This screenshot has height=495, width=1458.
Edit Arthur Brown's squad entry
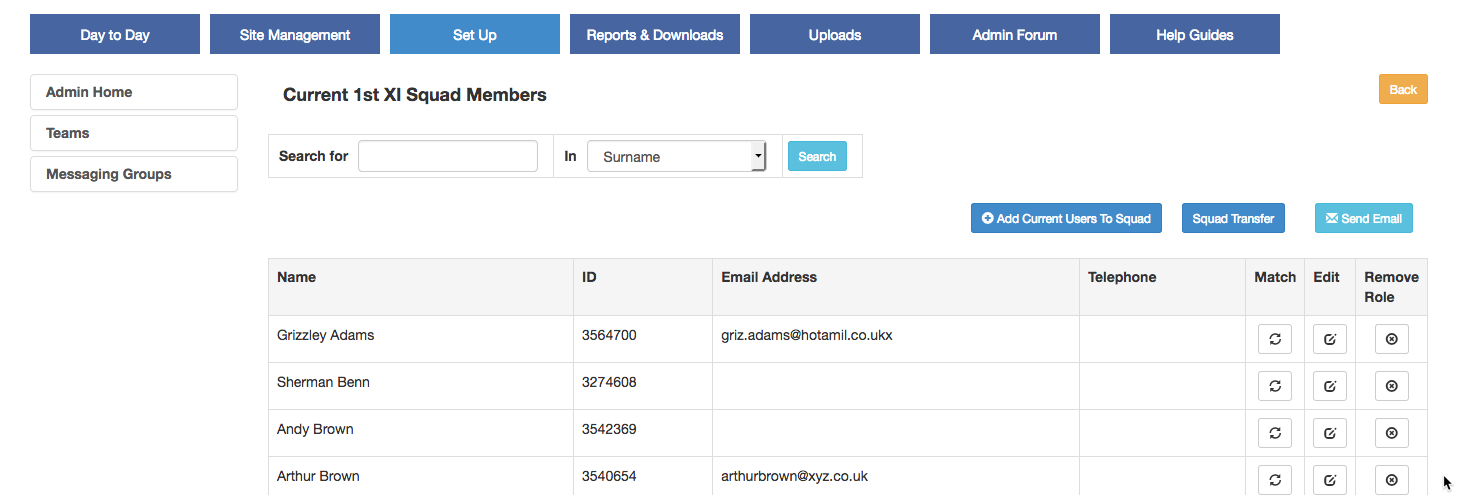click(1329, 480)
